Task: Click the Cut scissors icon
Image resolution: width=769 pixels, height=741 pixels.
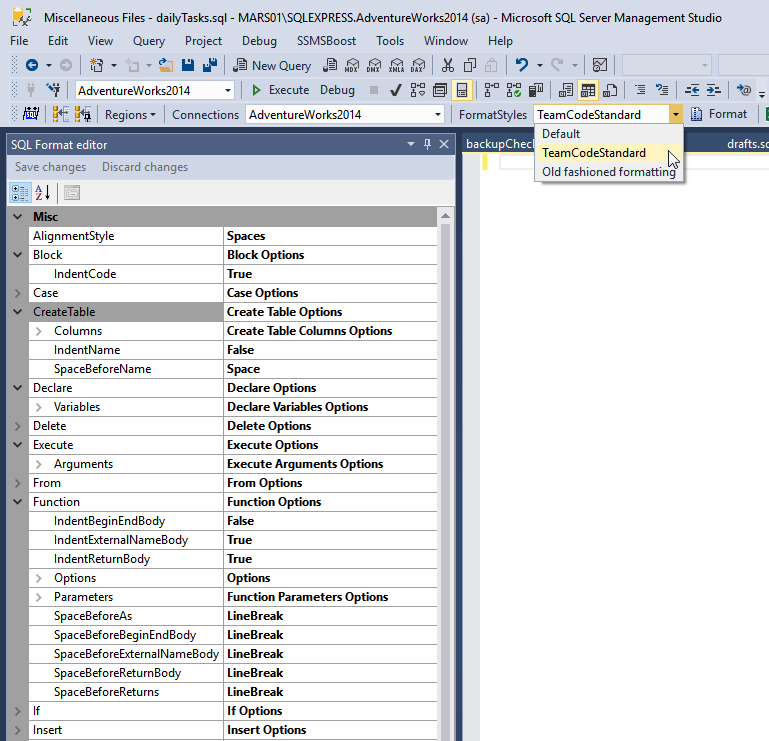Action: 448,65
